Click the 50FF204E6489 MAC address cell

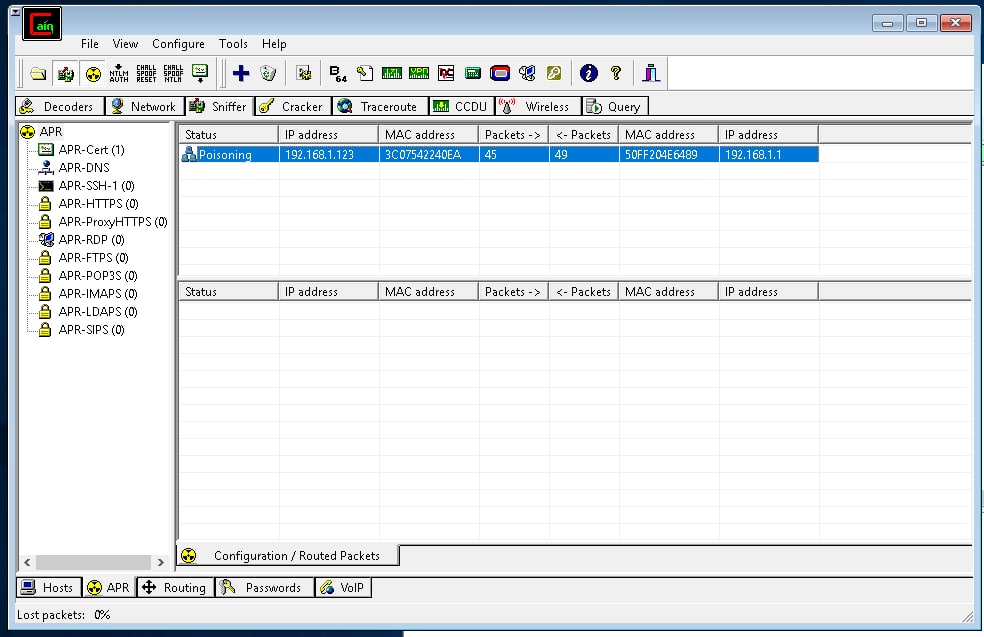[x=669, y=154]
